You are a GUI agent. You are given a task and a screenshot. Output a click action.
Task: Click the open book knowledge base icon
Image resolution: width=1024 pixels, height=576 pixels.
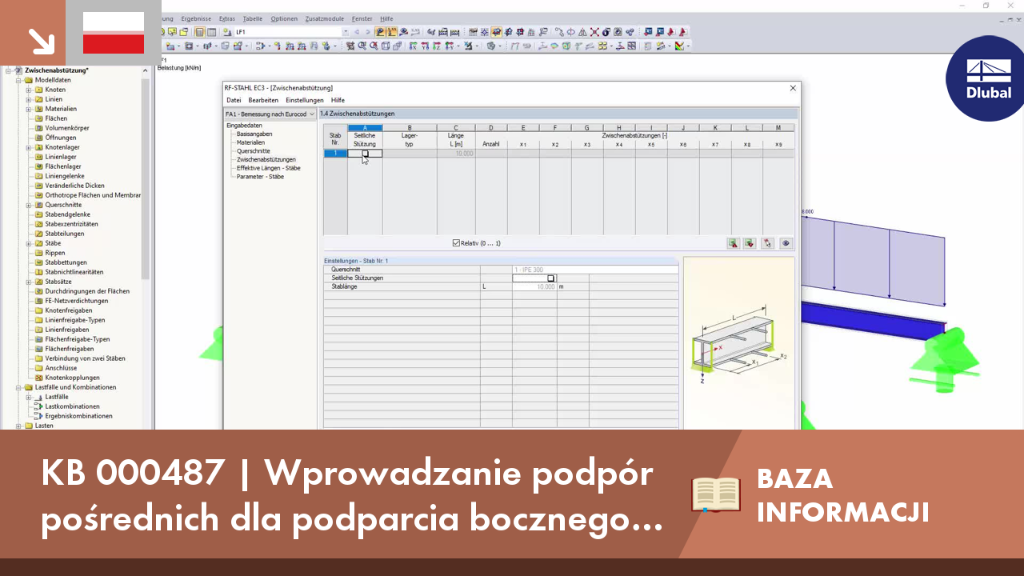[x=716, y=494]
